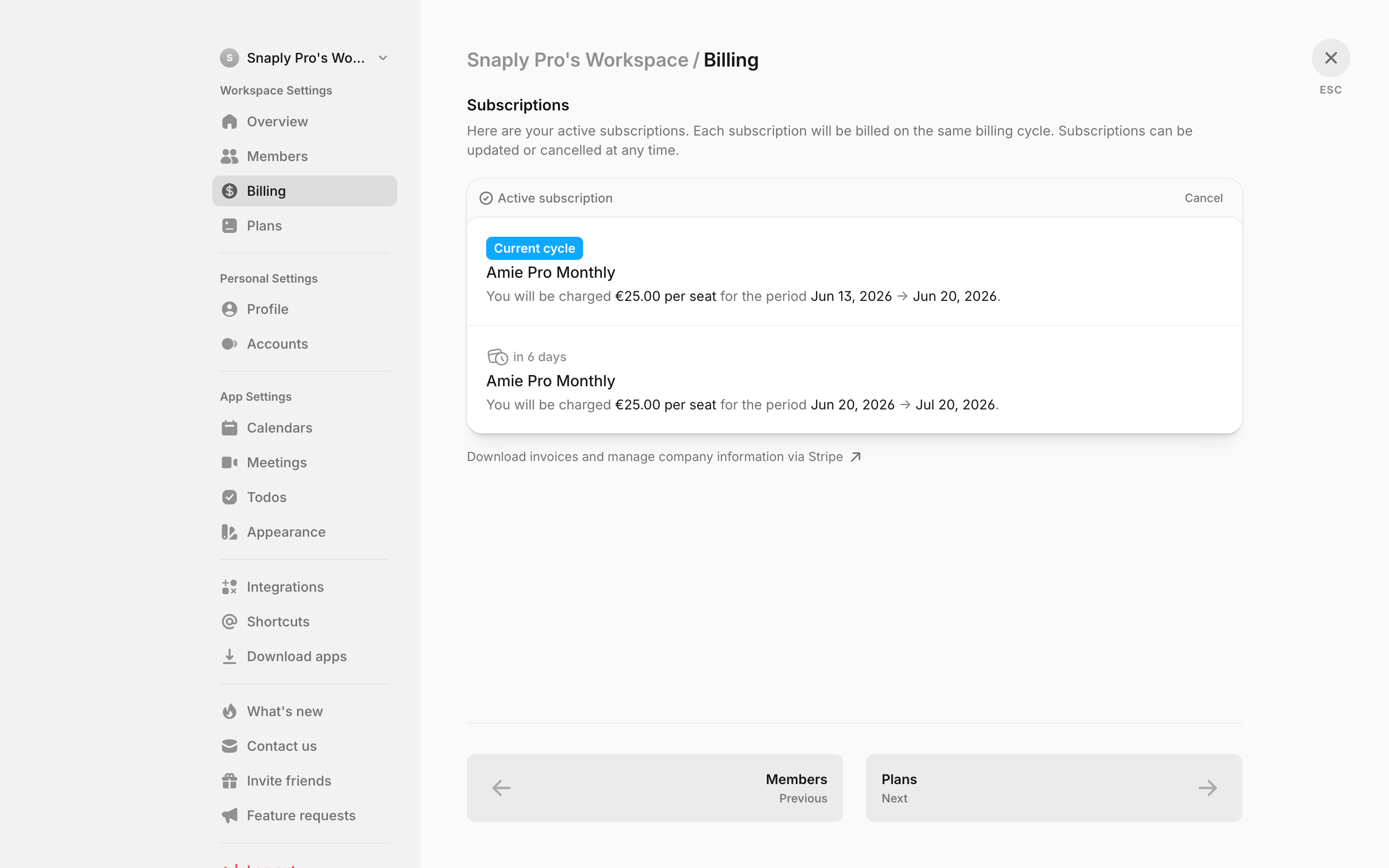Screen dimensions: 1389x868
Task: Click the Billing dollar icon
Action: click(229, 191)
